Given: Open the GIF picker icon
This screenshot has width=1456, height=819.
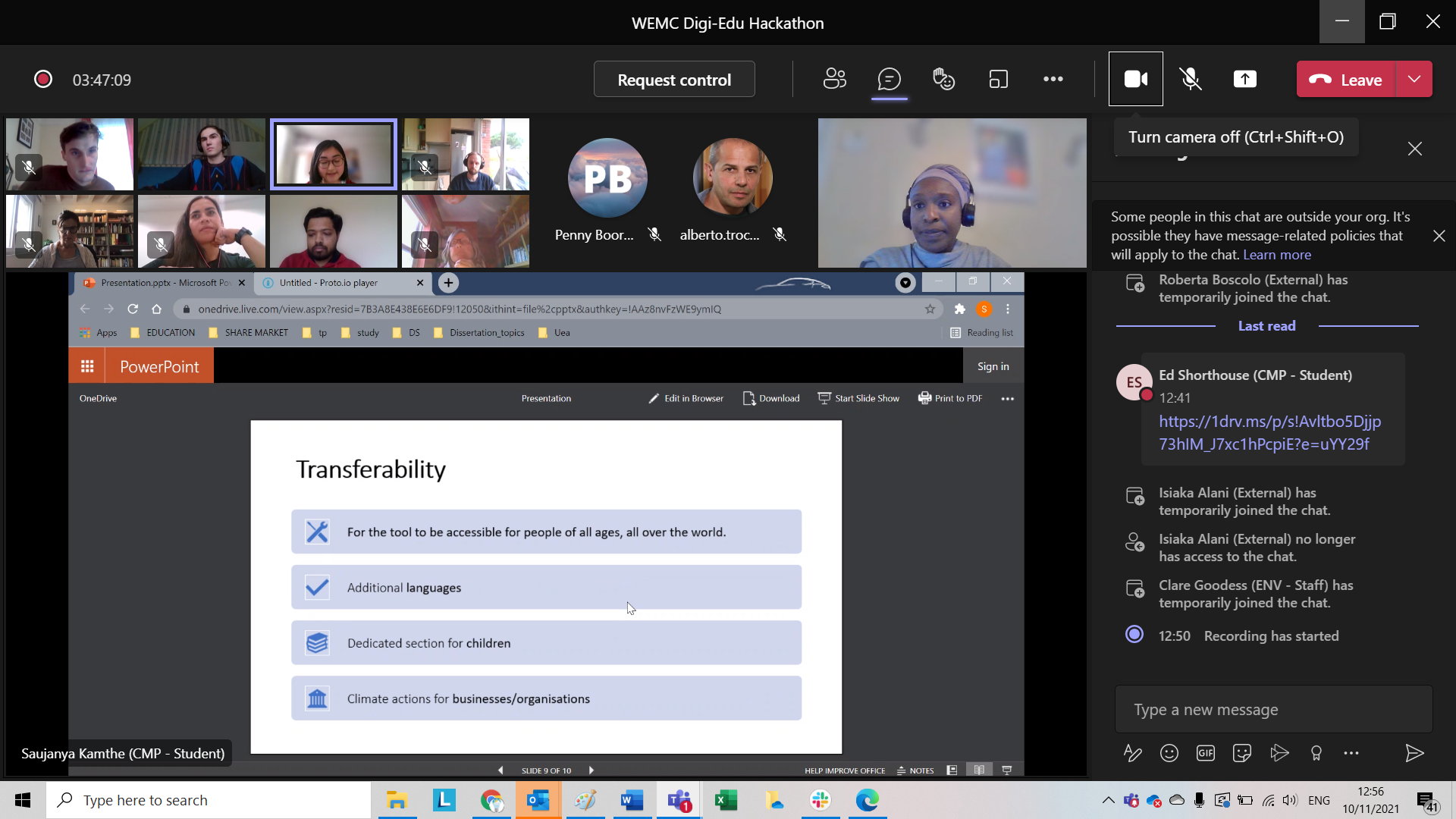Looking at the screenshot, I should point(1205,753).
